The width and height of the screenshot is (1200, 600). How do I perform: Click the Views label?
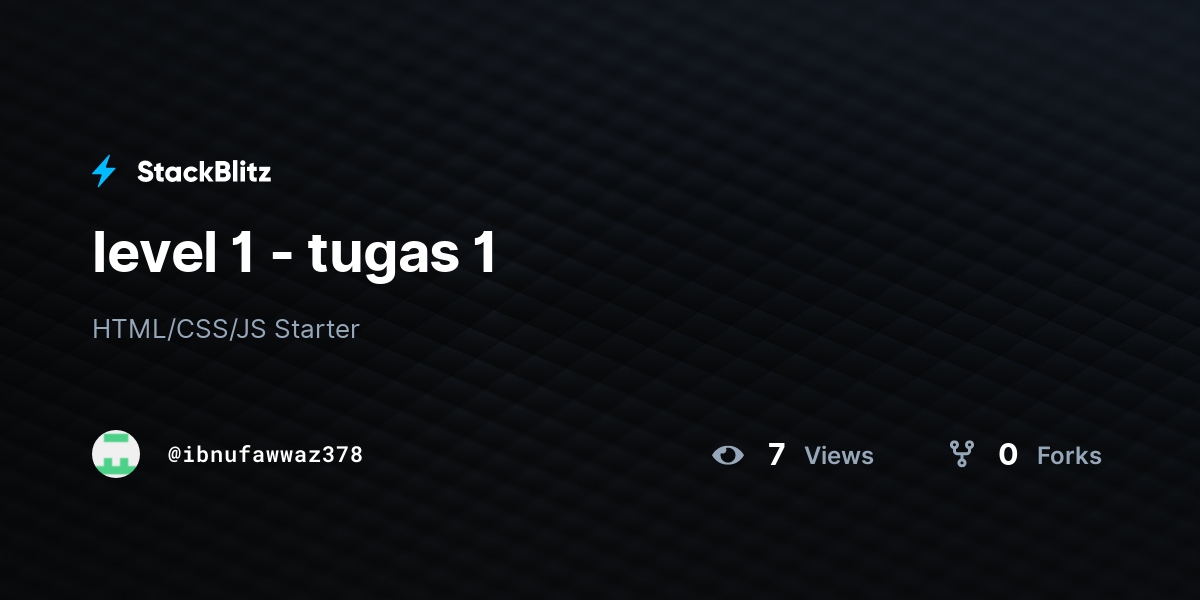[x=839, y=456]
